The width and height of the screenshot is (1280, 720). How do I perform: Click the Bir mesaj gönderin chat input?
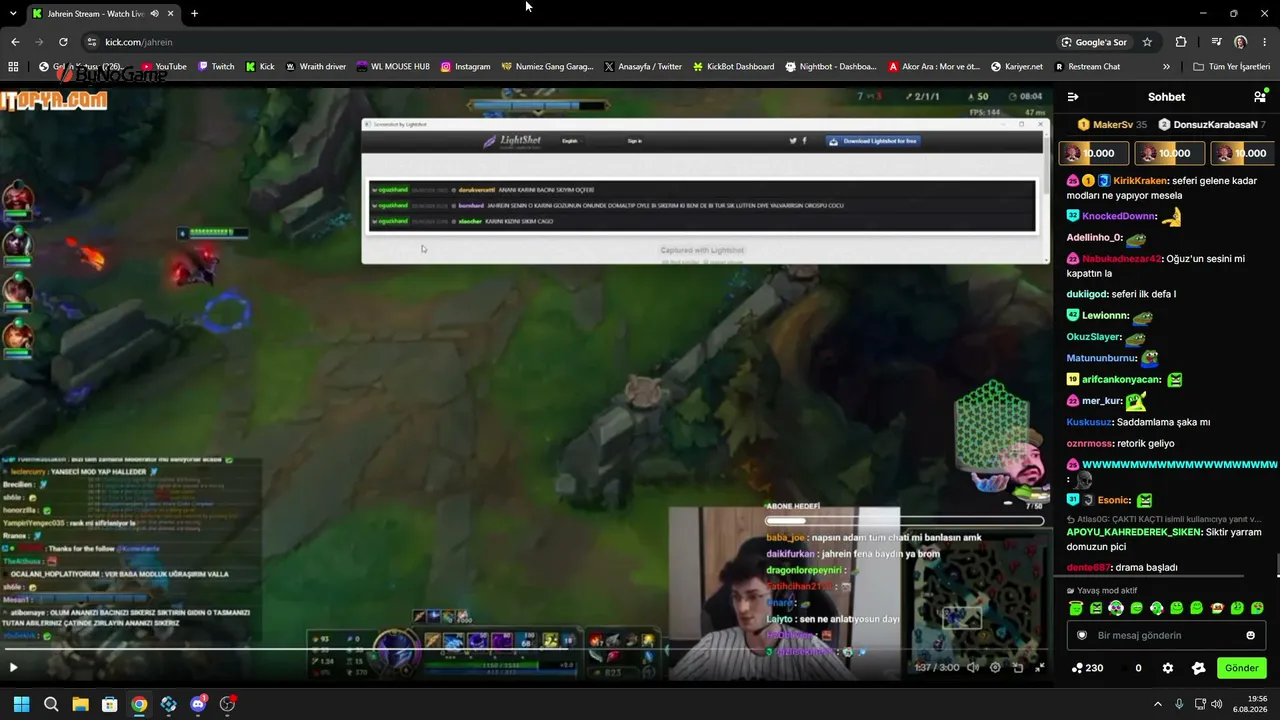click(x=1166, y=635)
